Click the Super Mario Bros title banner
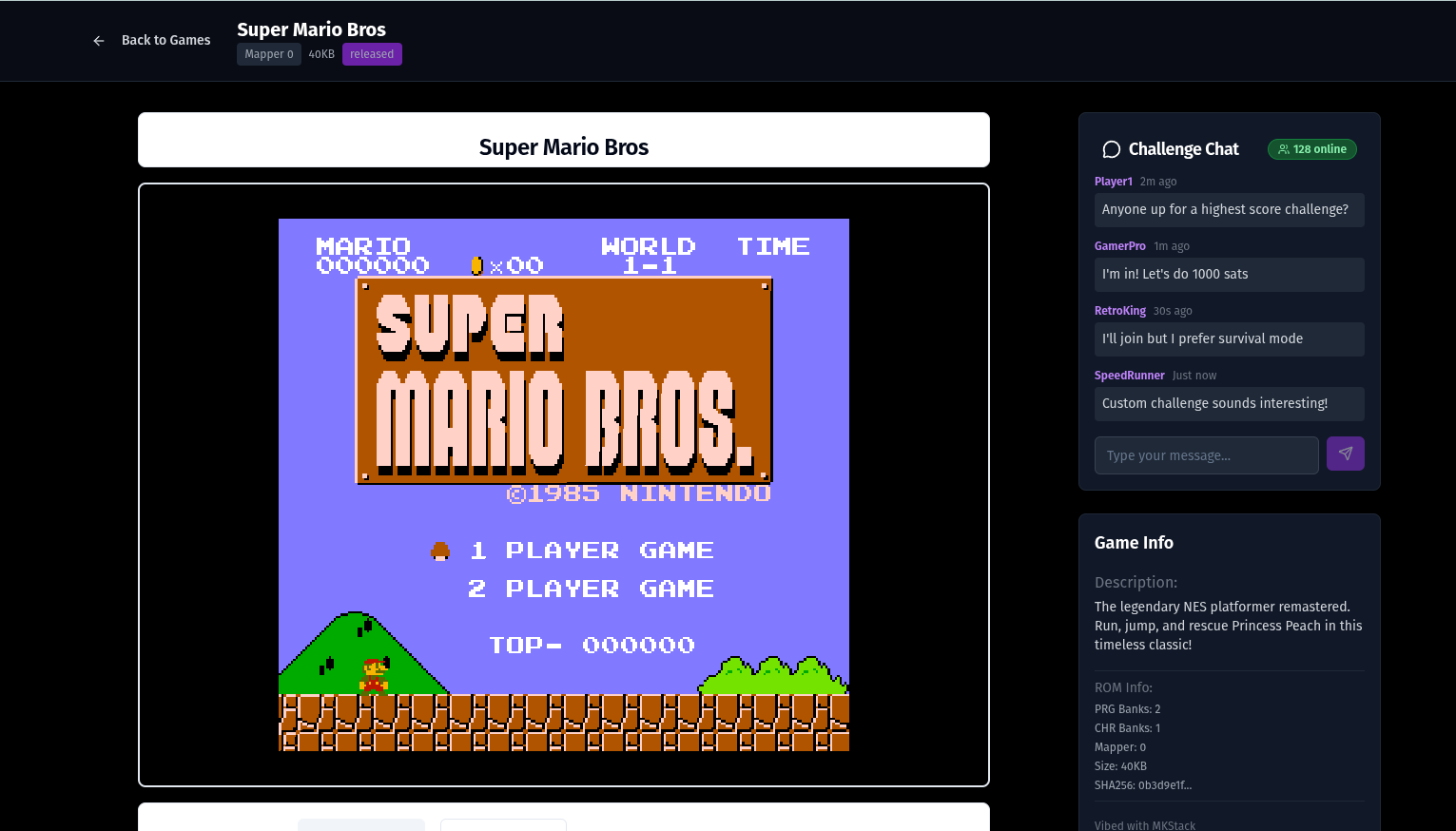Image resolution: width=1456 pixels, height=831 pixels. coord(563,147)
